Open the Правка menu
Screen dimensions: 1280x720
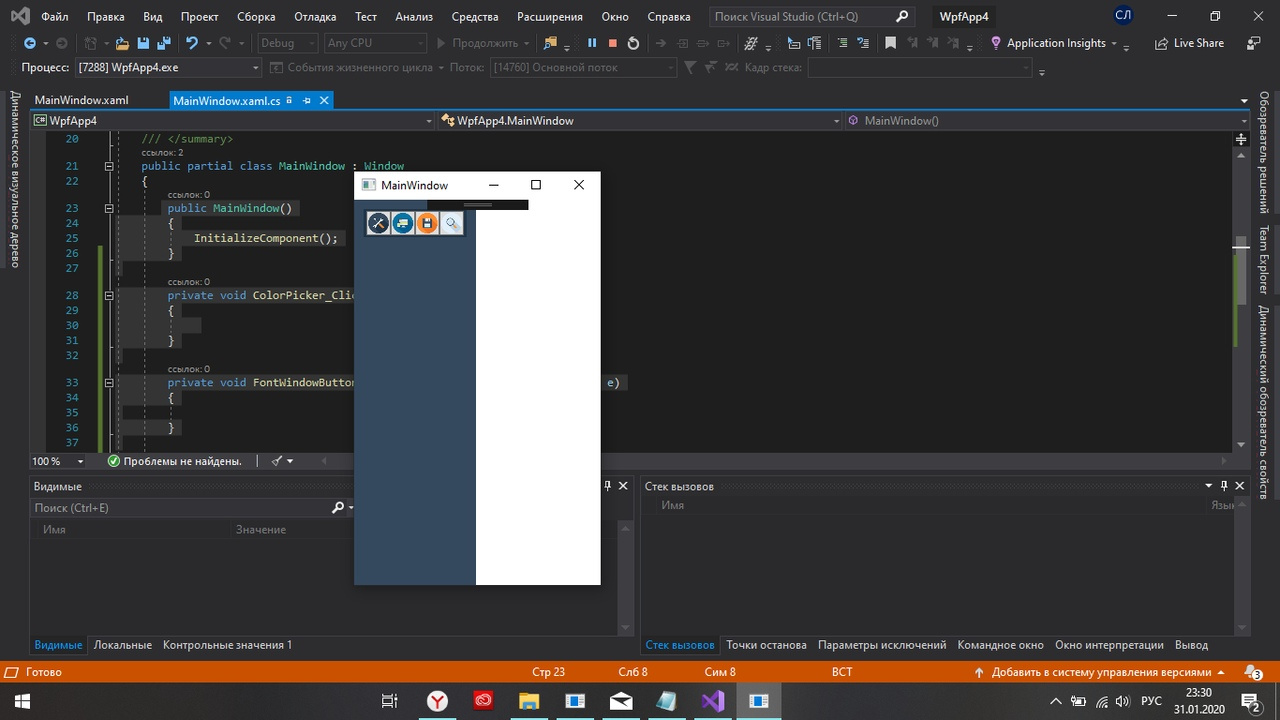tap(106, 17)
